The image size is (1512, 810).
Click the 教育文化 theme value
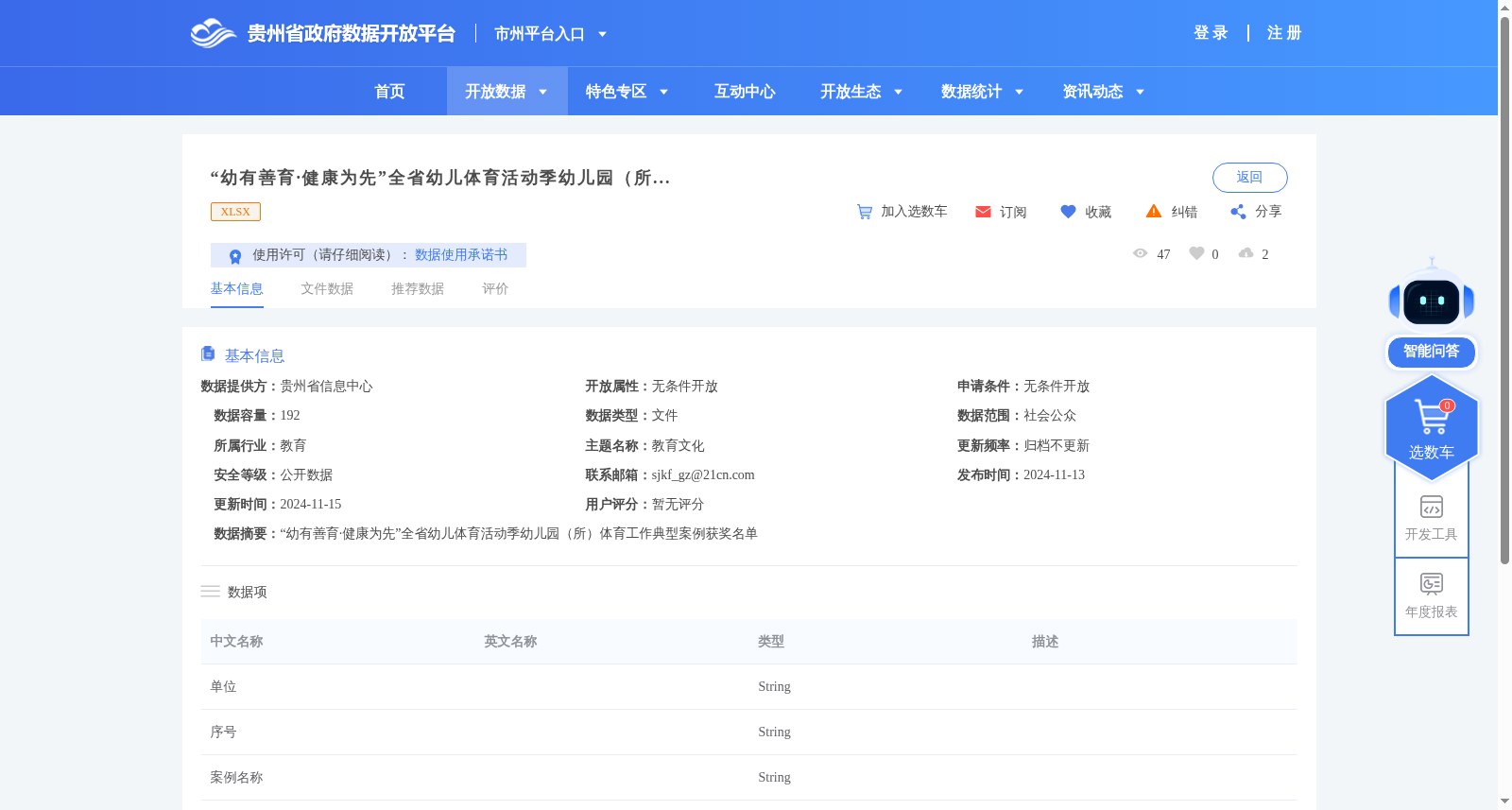pos(678,446)
